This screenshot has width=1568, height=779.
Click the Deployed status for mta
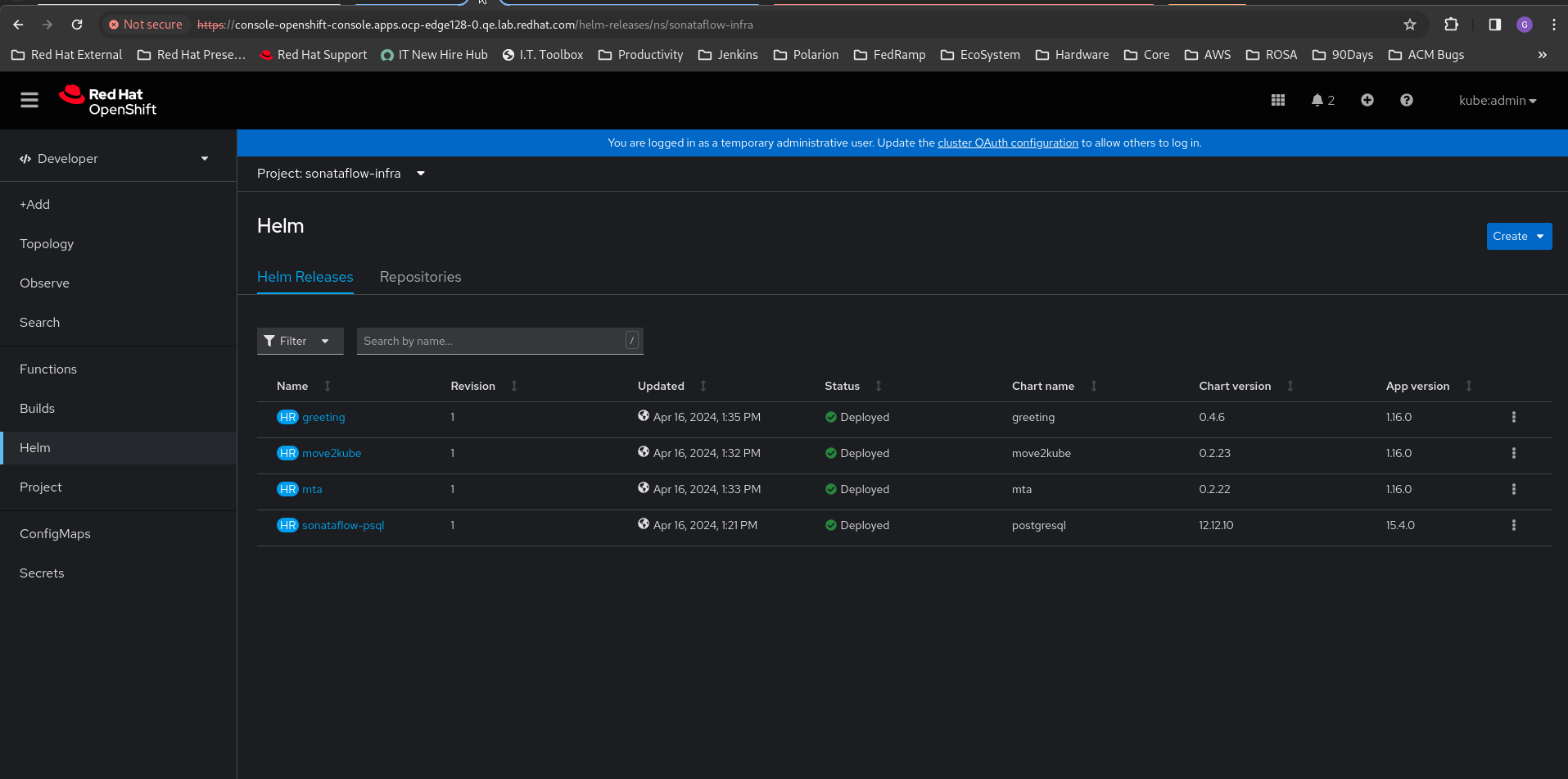[857, 489]
